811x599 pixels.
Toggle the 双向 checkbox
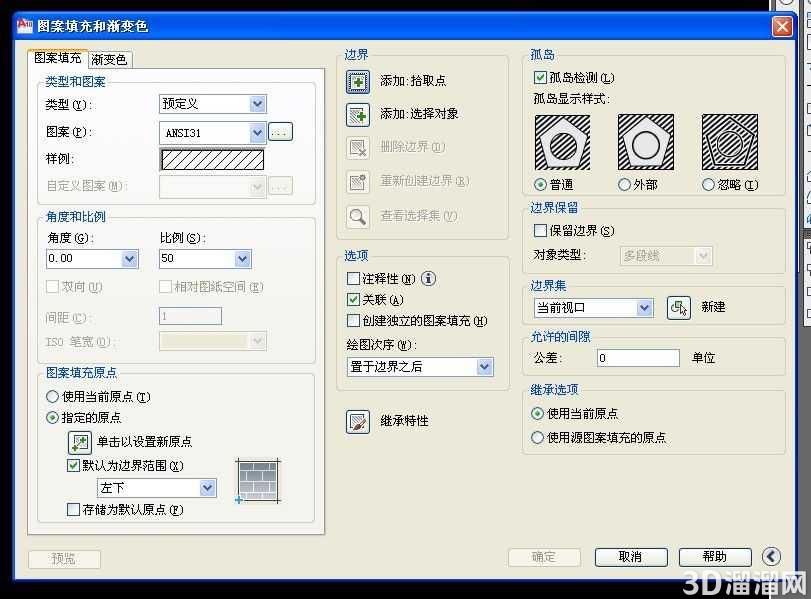52,286
